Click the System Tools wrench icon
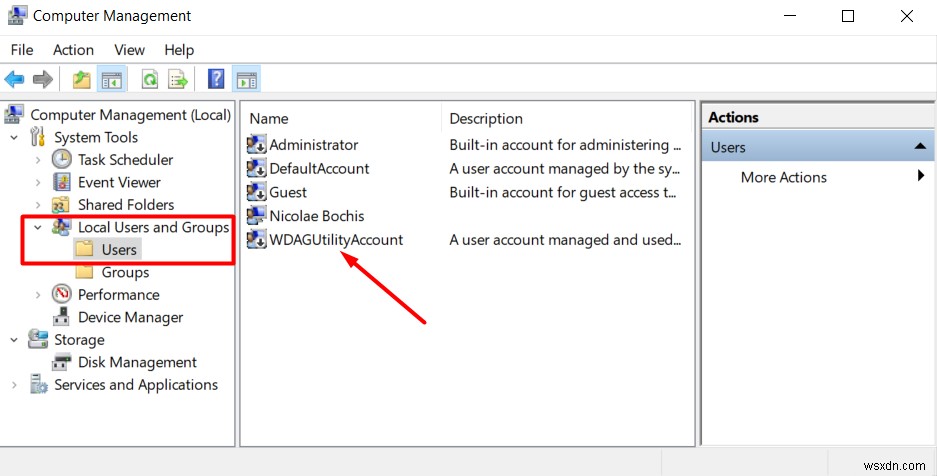937x476 pixels. coord(38,137)
